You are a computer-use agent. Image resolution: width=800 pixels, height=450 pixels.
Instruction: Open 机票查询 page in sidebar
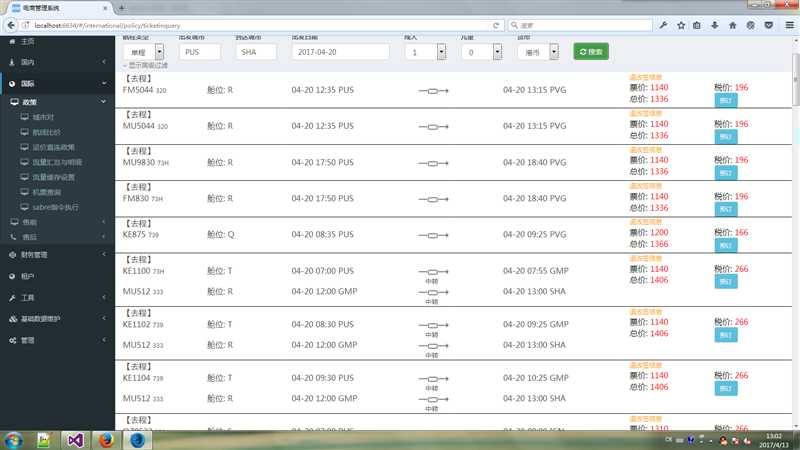coord(46,192)
